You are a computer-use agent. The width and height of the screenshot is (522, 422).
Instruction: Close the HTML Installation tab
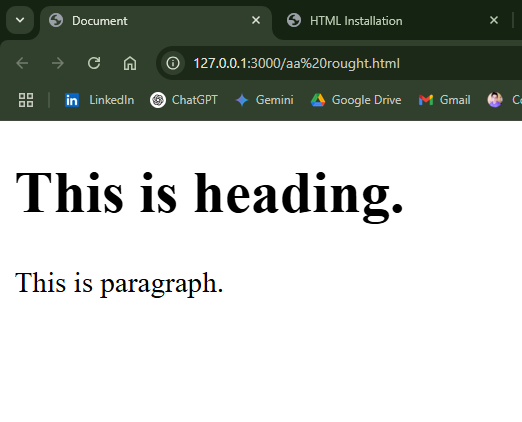(494, 20)
